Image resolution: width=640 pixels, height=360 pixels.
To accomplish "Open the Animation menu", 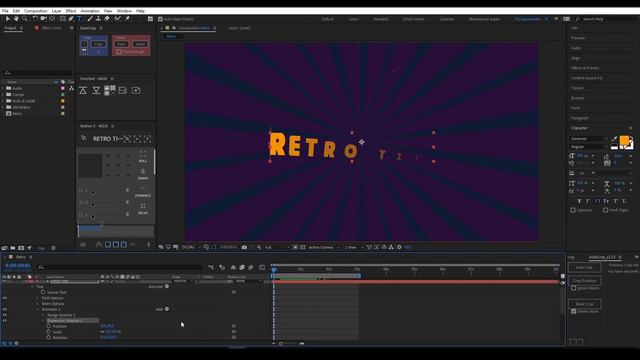I will pyautogui.click(x=90, y=11).
